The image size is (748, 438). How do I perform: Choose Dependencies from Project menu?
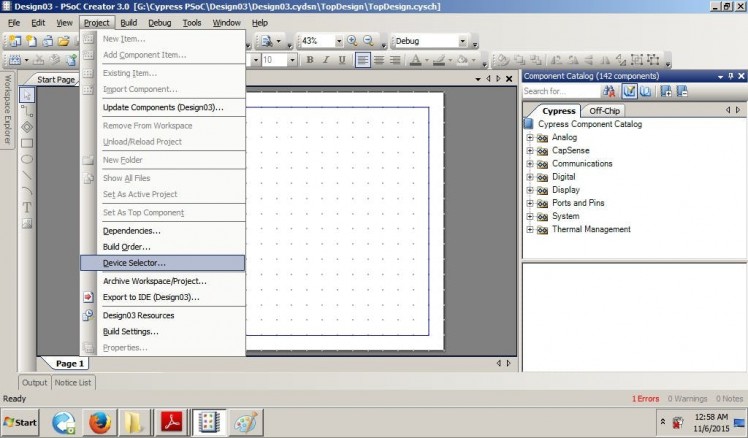[132, 231]
